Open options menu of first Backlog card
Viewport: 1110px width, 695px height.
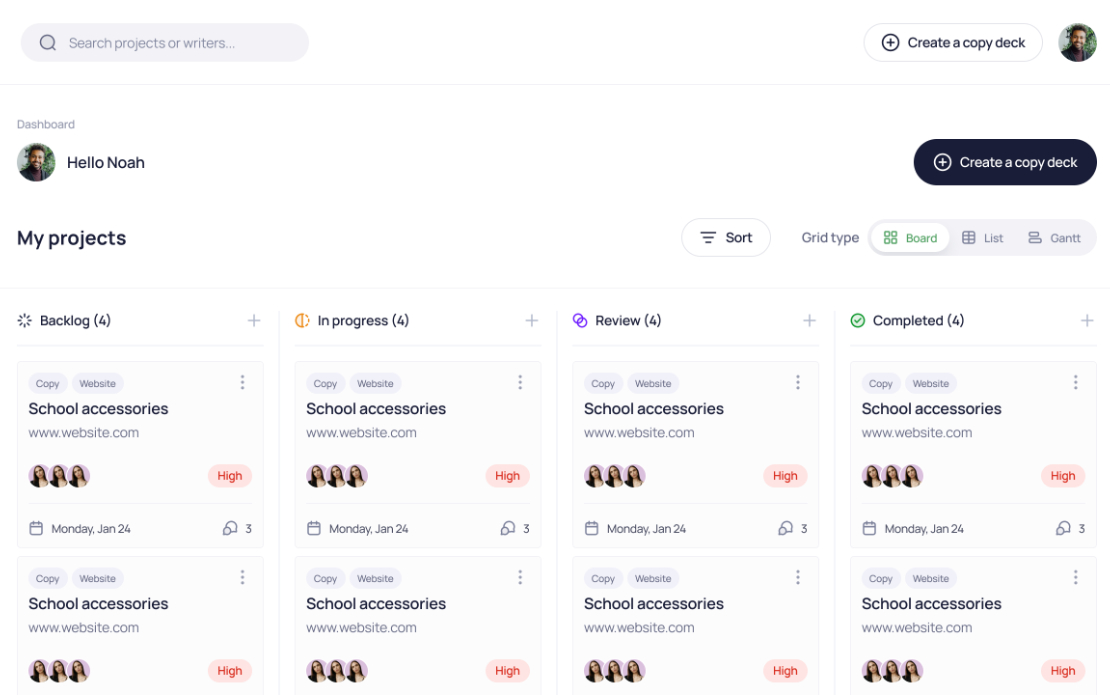coord(242,383)
